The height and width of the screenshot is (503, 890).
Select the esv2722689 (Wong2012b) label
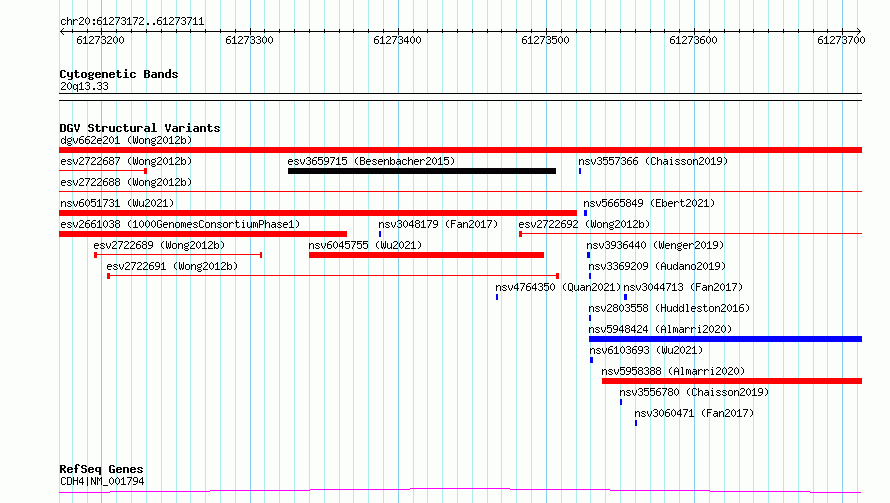point(159,245)
